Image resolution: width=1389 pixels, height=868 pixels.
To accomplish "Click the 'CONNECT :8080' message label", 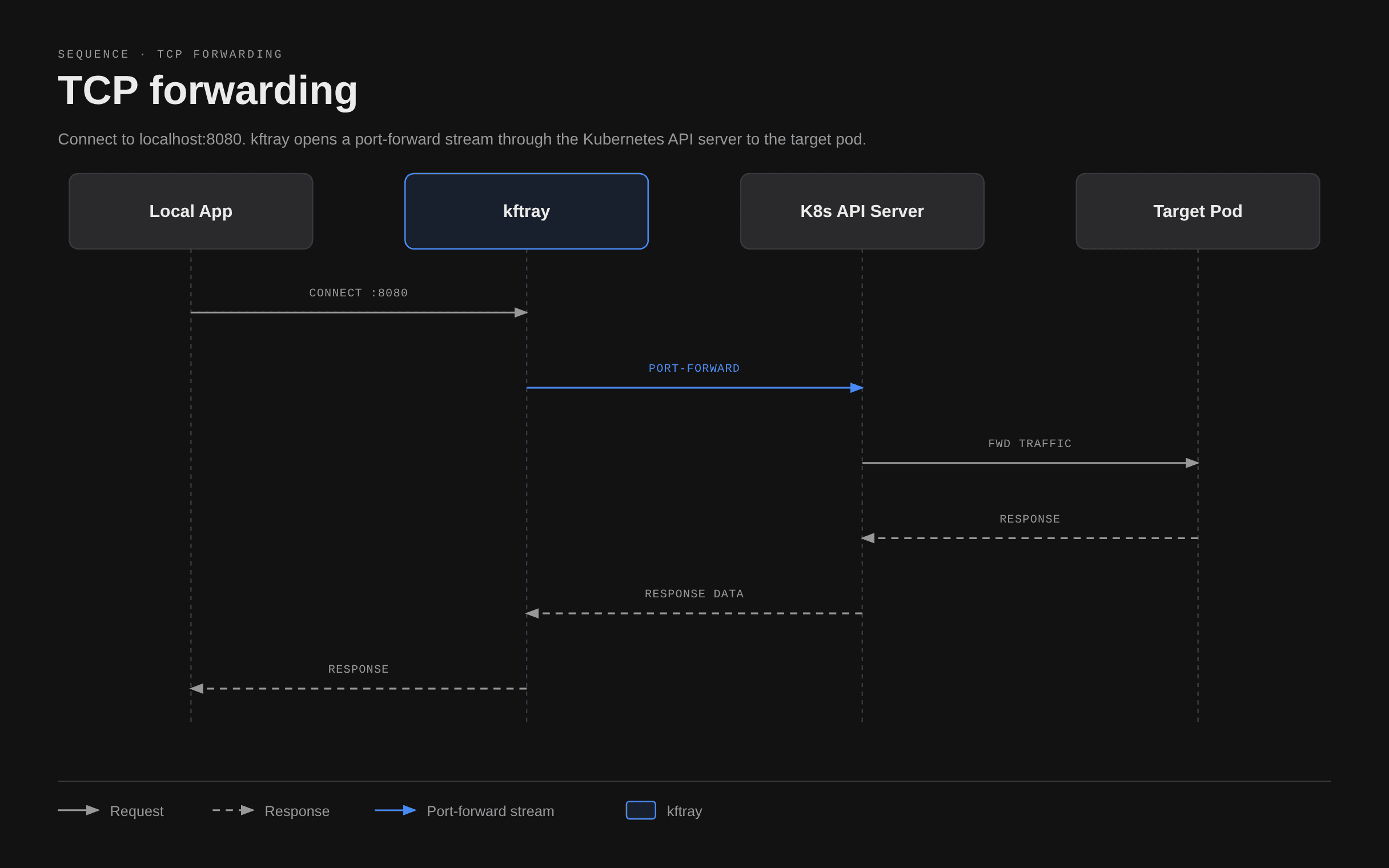I will tap(359, 293).
